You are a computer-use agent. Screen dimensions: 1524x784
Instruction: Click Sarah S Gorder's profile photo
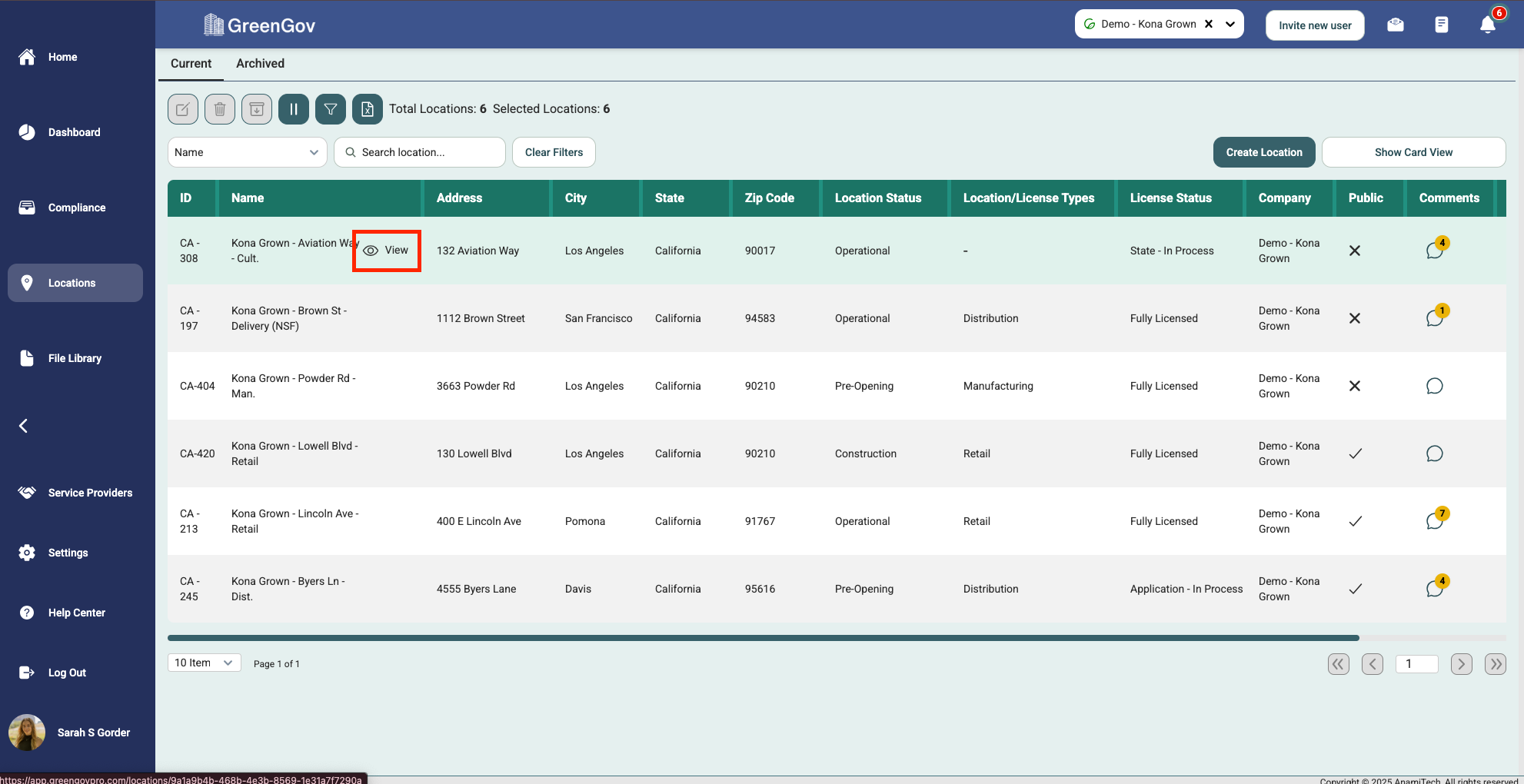click(27, 733)
